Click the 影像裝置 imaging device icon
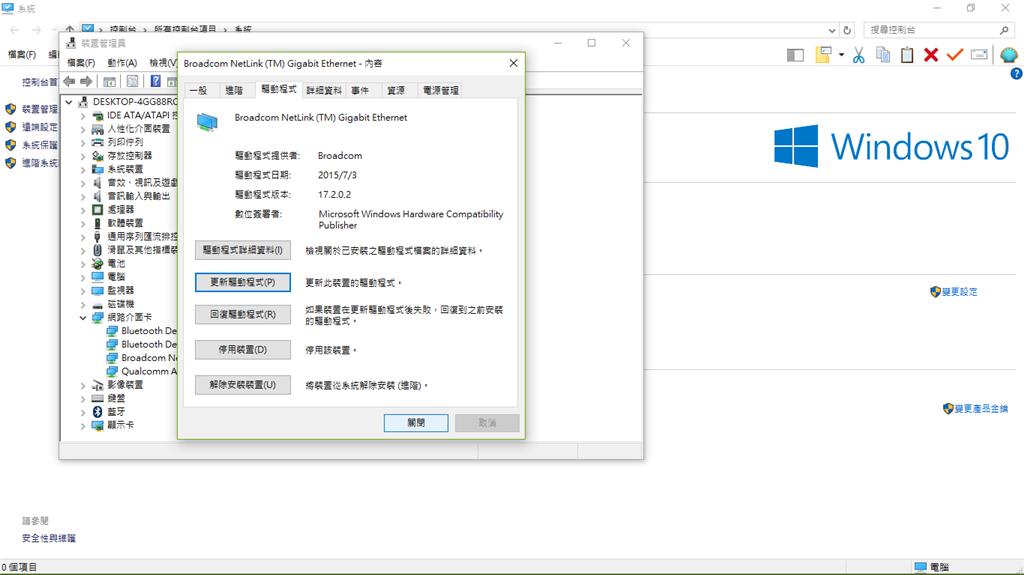1024x575 pixels. click(97, 385)
